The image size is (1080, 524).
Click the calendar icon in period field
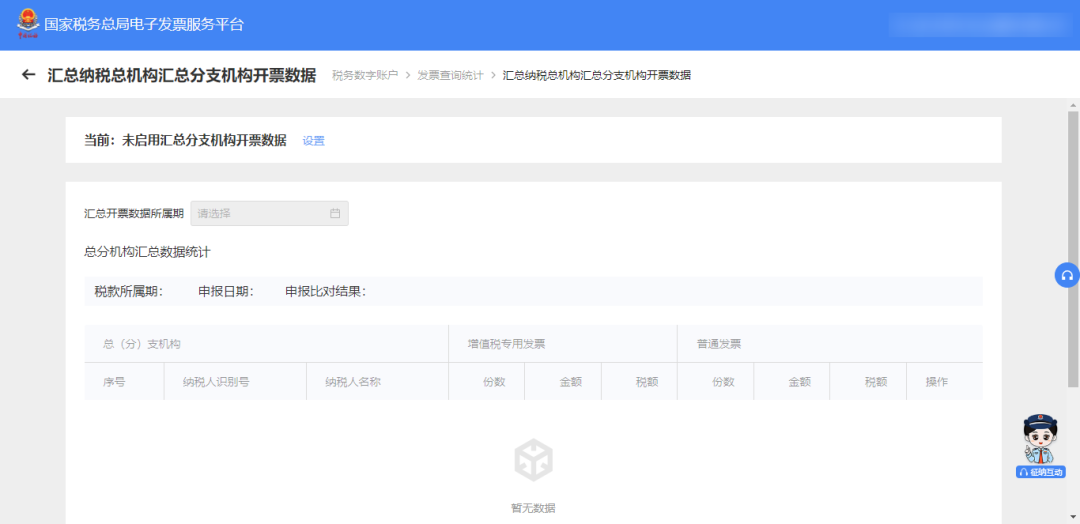pos(335,213)
